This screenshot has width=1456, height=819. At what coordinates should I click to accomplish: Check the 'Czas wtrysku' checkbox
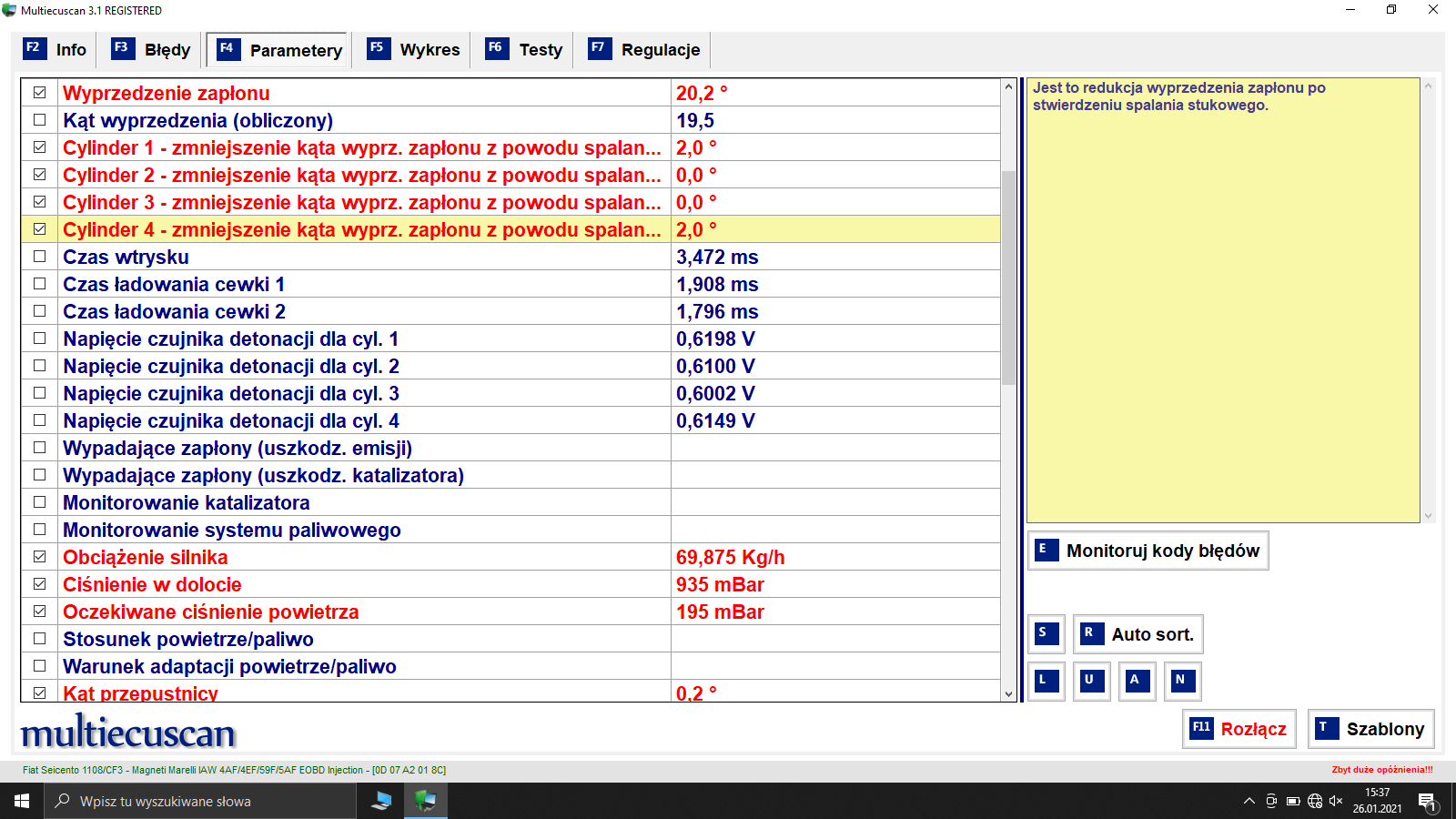(39, 257)
